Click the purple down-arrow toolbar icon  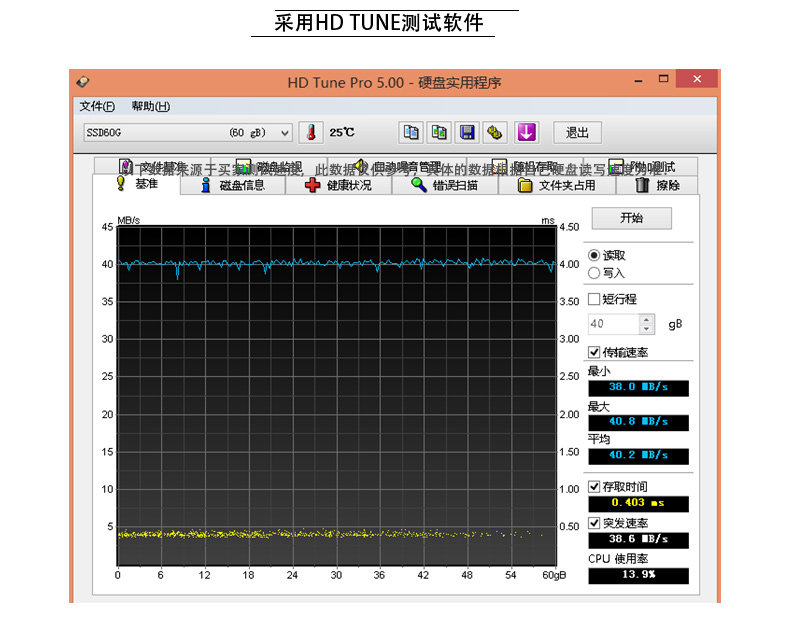526,132
